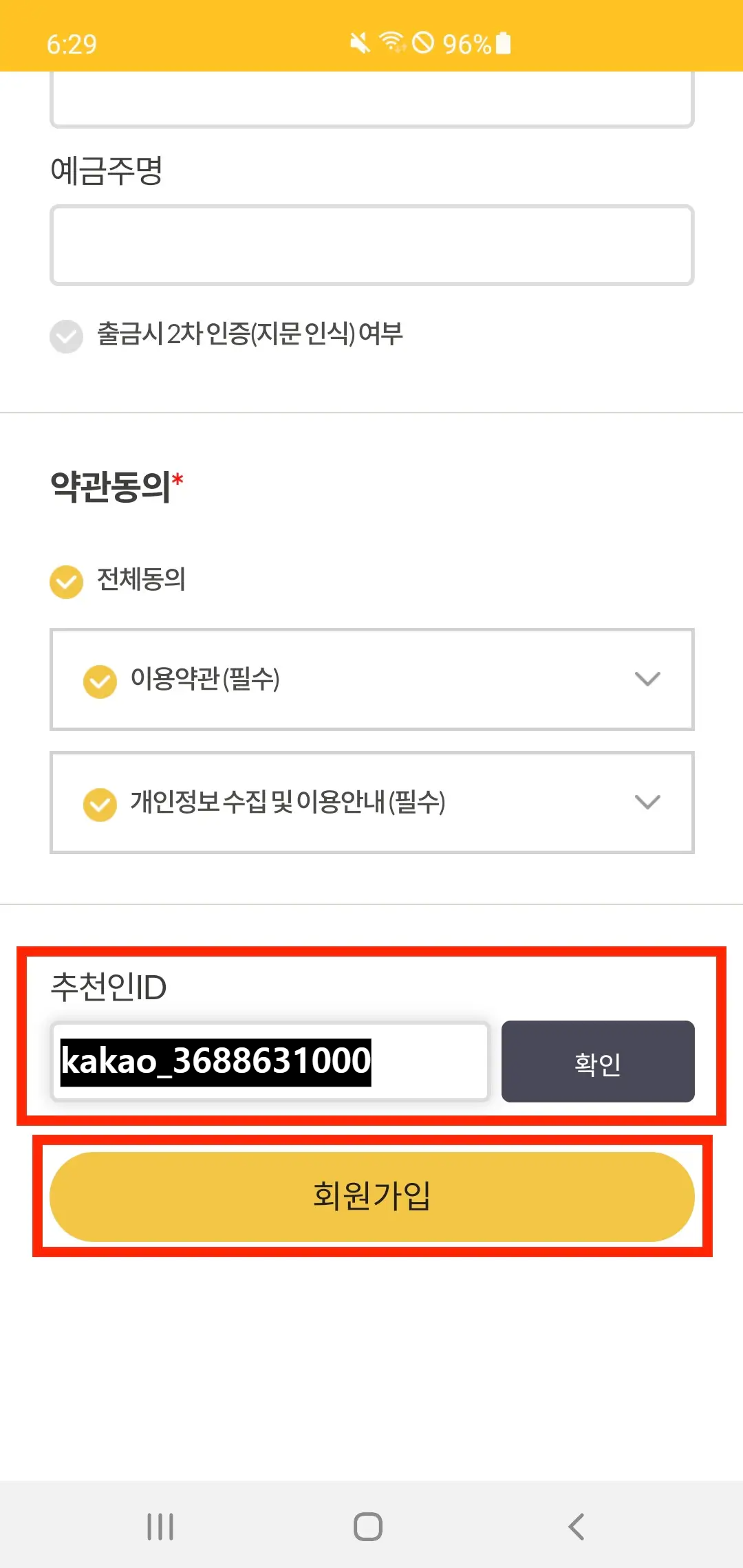
Task: Enable 출금시 2차 인증(지문 인식) 여부 checkbox
Action: point(66,336)
